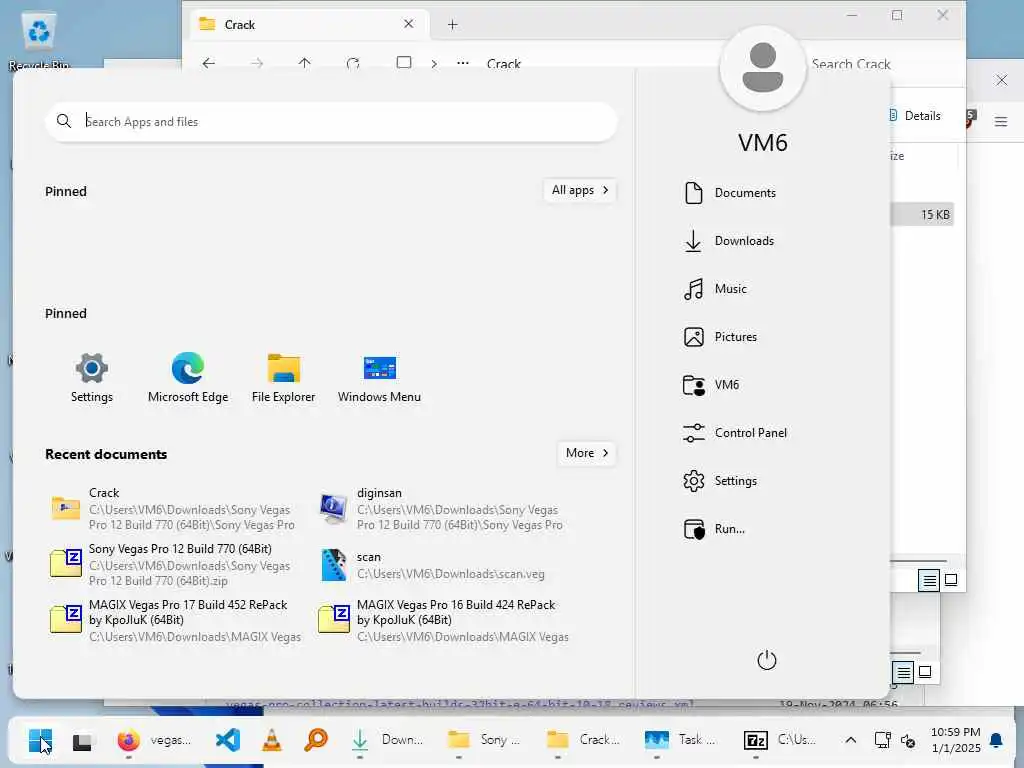Switch File Explorer to large thumbnails view
Viewport: 1024px width, 768px height.
tap(951, 580)
